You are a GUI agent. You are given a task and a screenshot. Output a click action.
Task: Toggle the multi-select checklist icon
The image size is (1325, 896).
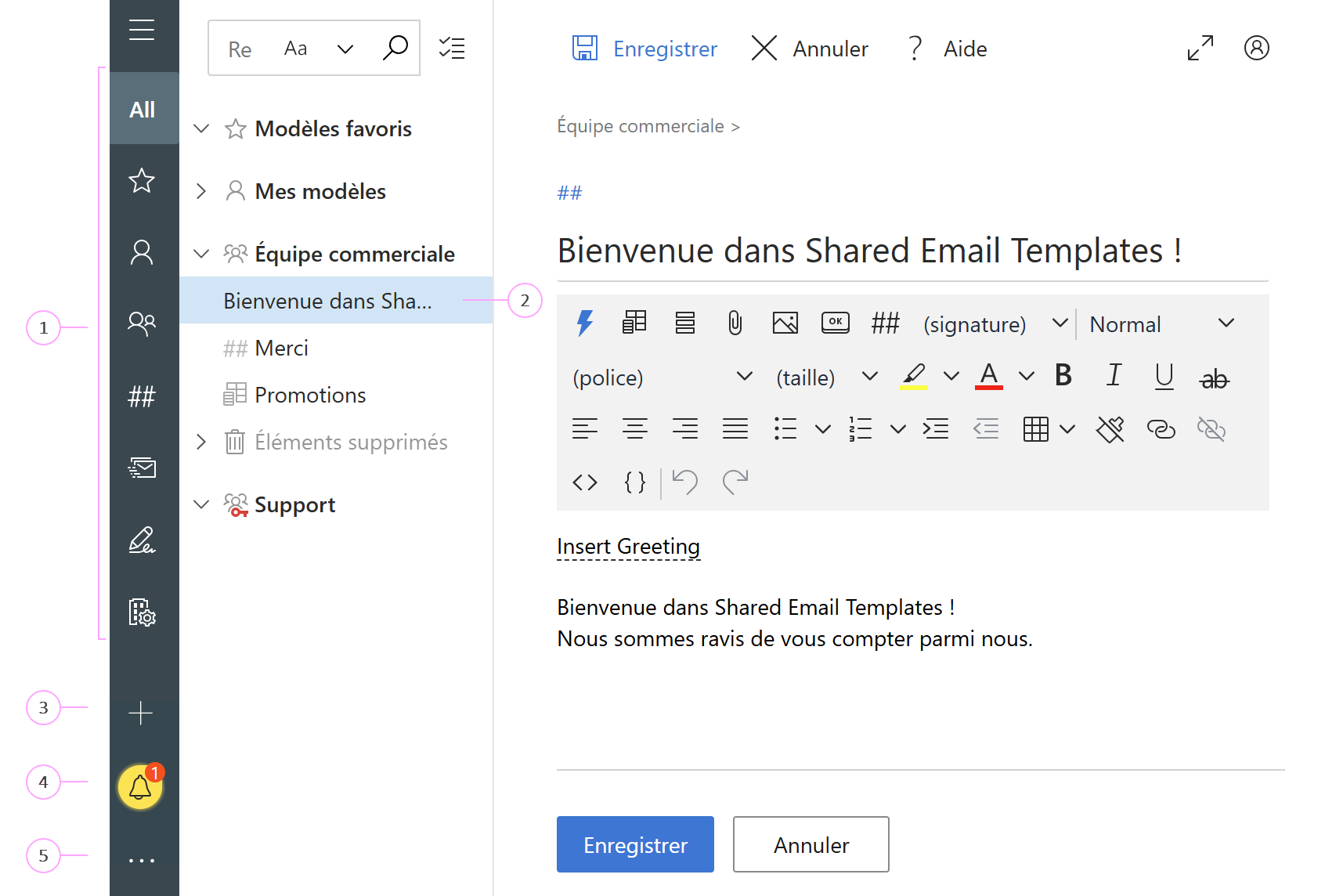(x=452, y=48)
